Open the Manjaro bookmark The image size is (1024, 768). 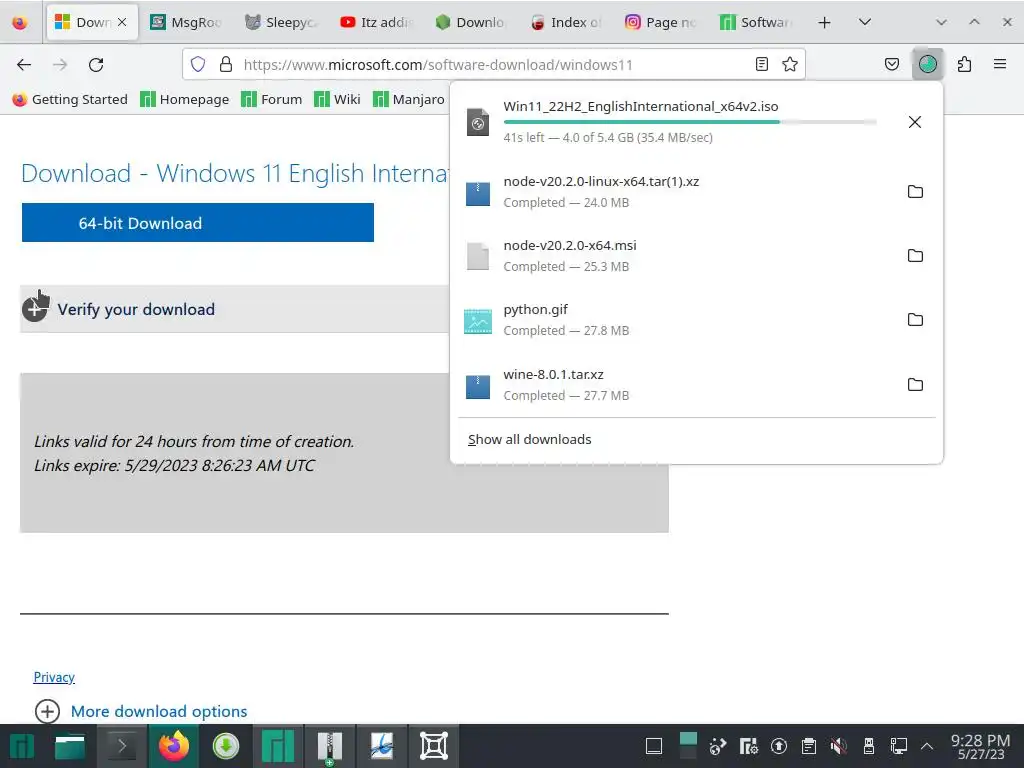tap(409, 99)
